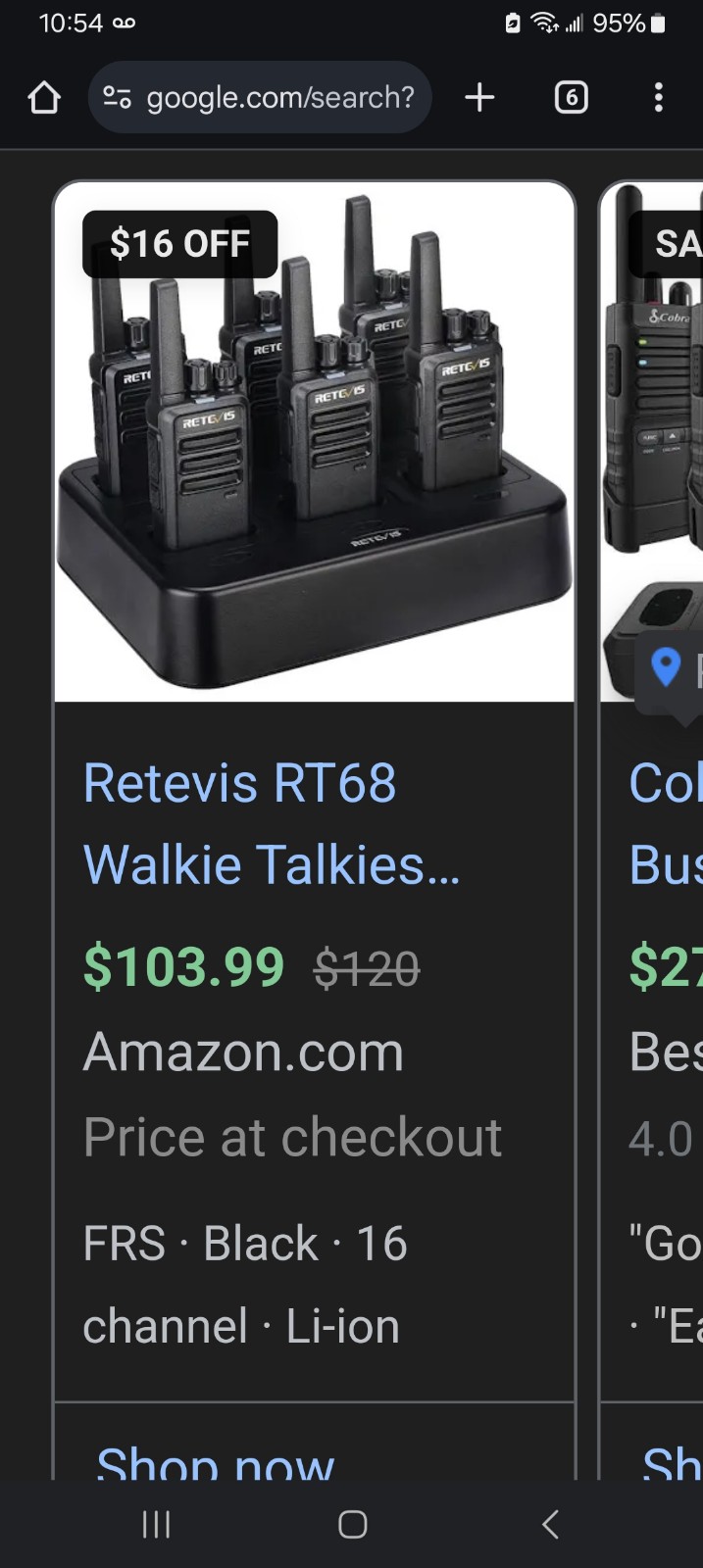Select the $103.99 sale price

click(183, 967)
